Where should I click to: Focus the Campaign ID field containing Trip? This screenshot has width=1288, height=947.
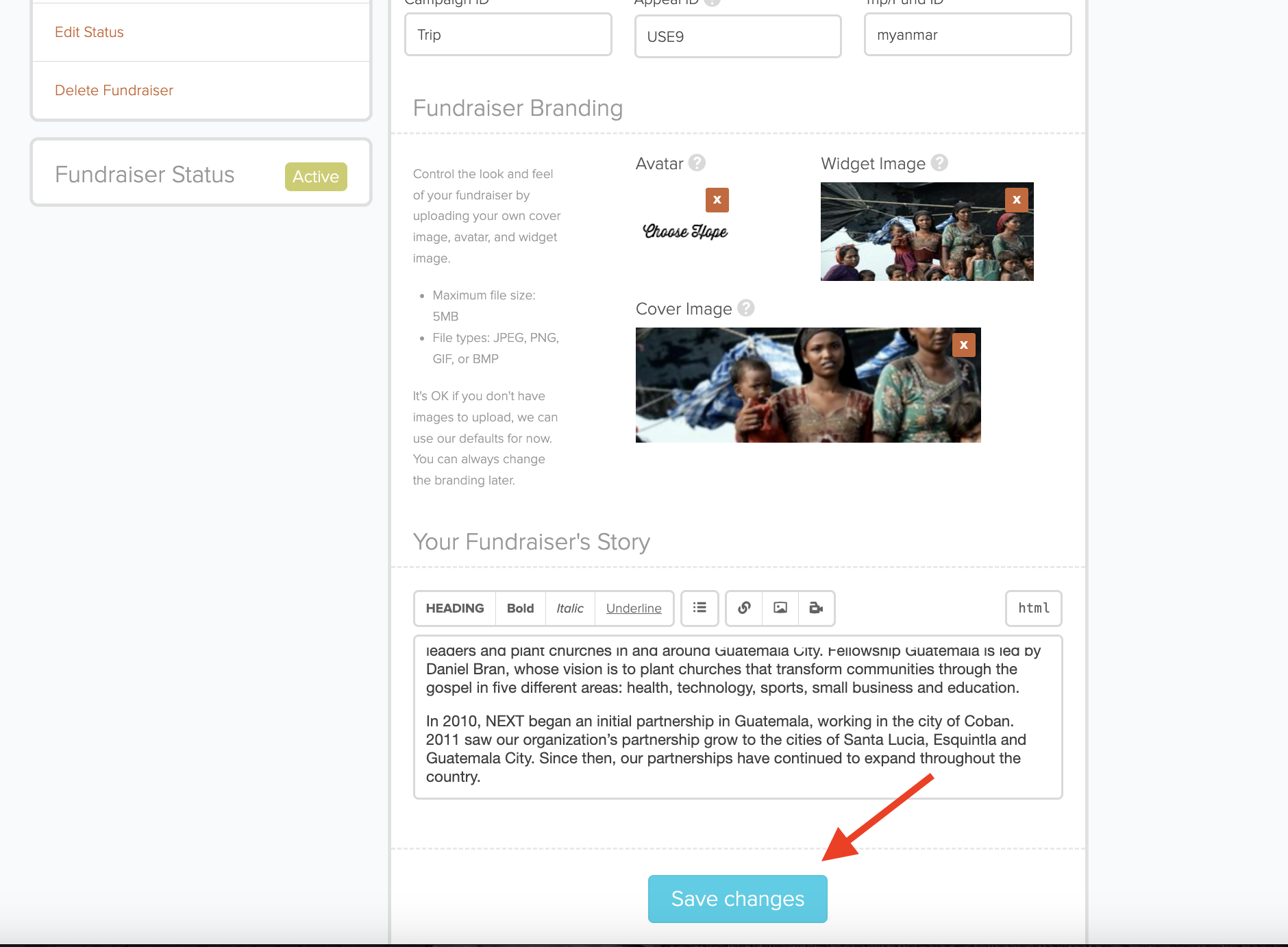pyautogui.click(x=508, y=34)
